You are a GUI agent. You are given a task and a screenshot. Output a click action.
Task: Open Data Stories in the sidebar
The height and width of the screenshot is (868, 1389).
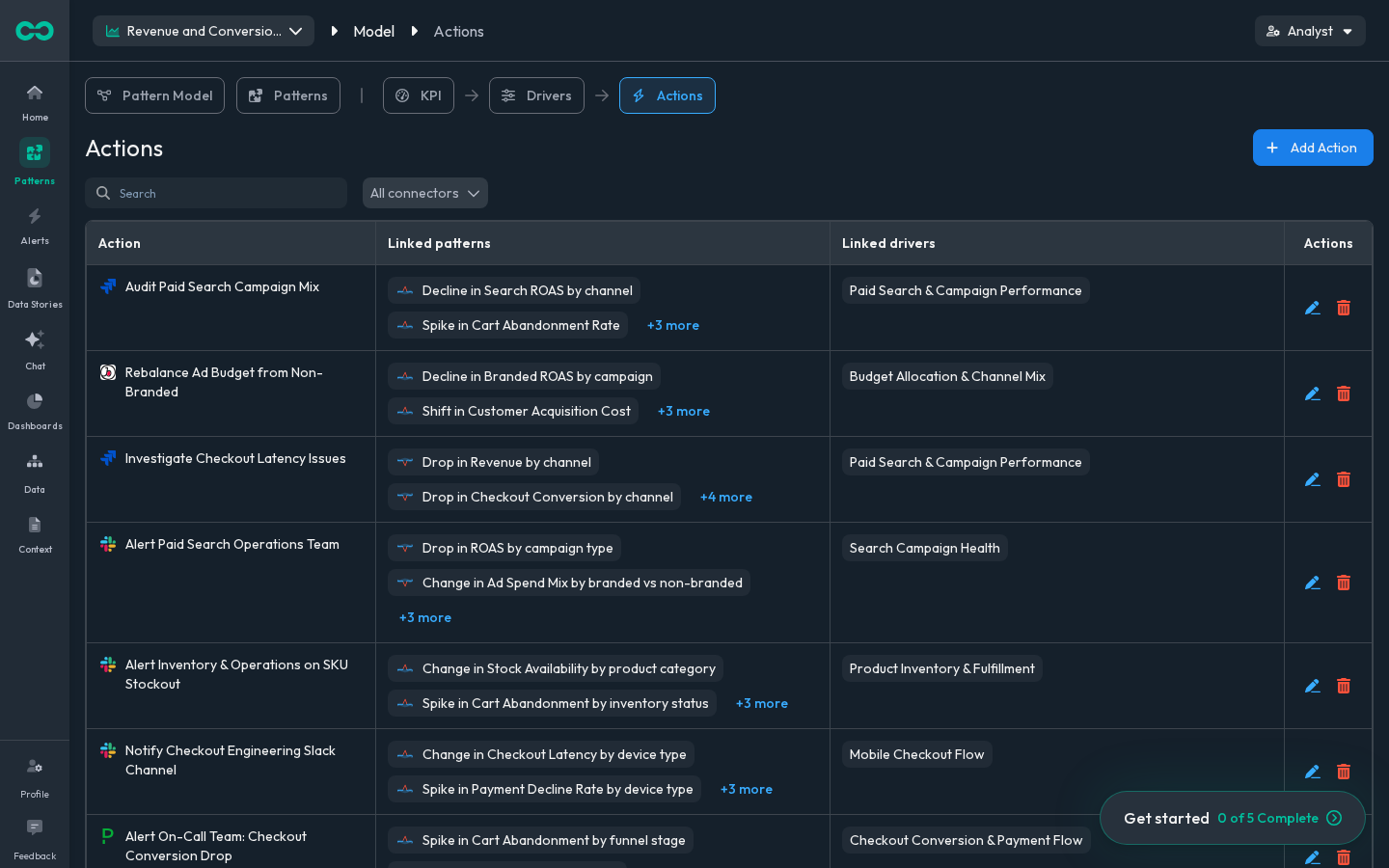pyautogui.click(x=35, y=288)
